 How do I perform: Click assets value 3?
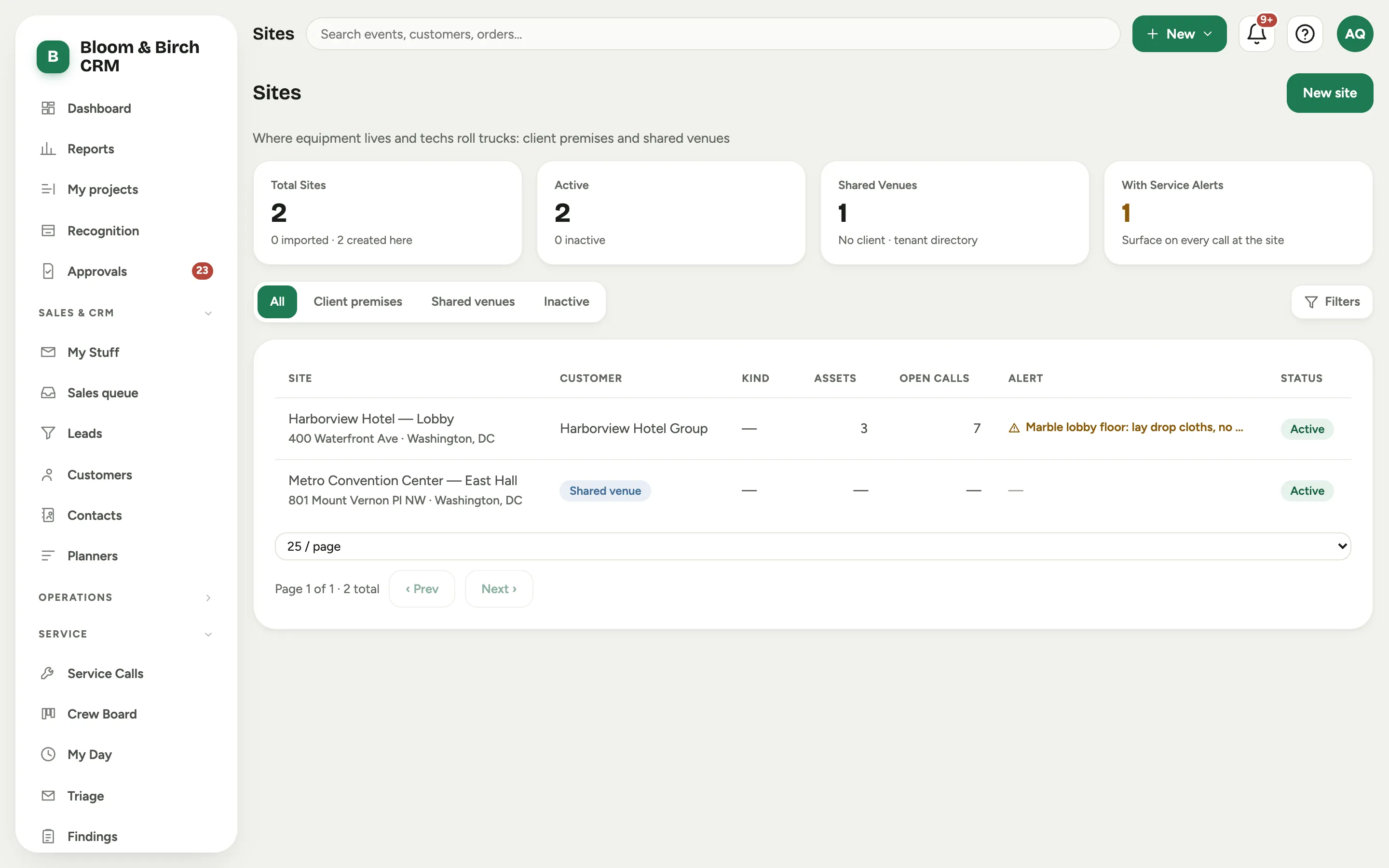864,428
